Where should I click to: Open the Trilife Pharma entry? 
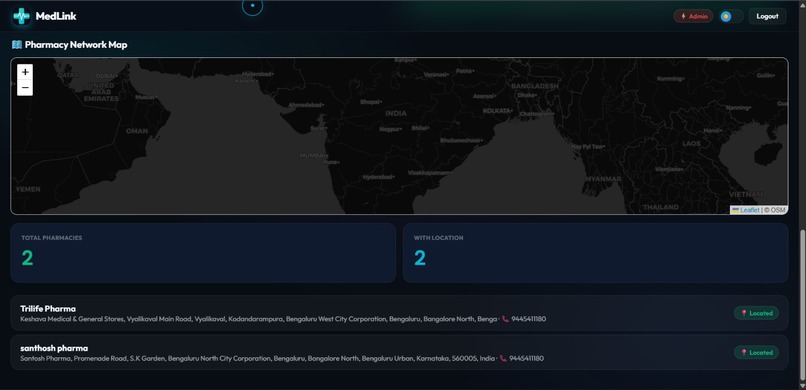(399, 313)
